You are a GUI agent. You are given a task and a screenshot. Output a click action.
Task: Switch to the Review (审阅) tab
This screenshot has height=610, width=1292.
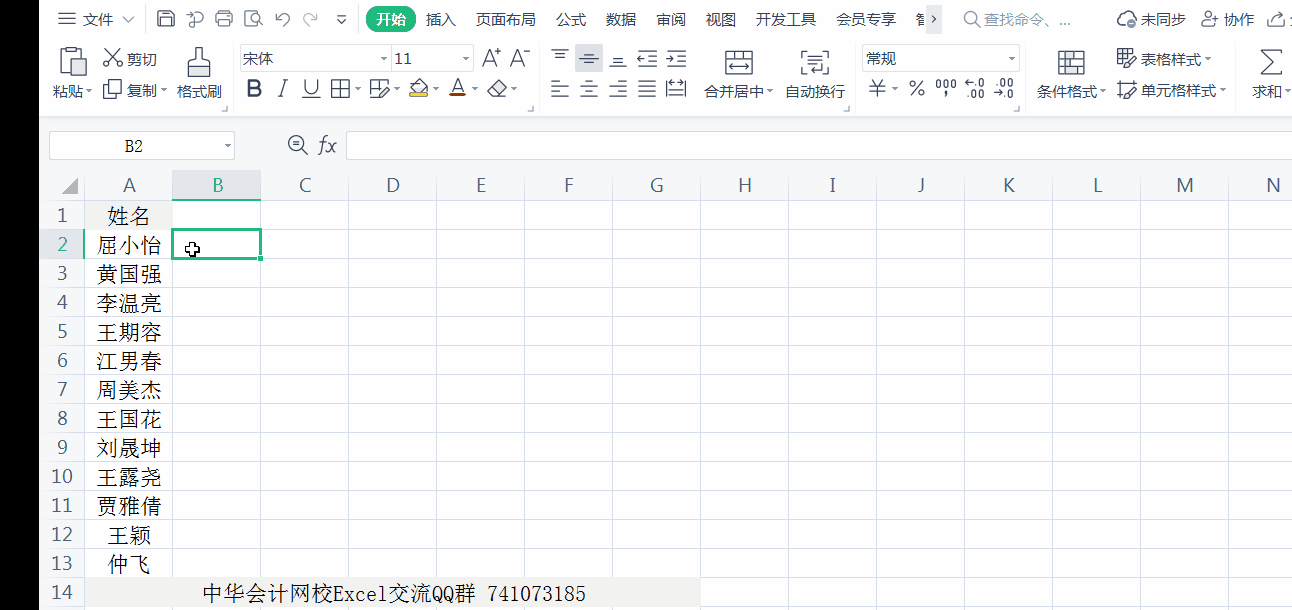671,19
